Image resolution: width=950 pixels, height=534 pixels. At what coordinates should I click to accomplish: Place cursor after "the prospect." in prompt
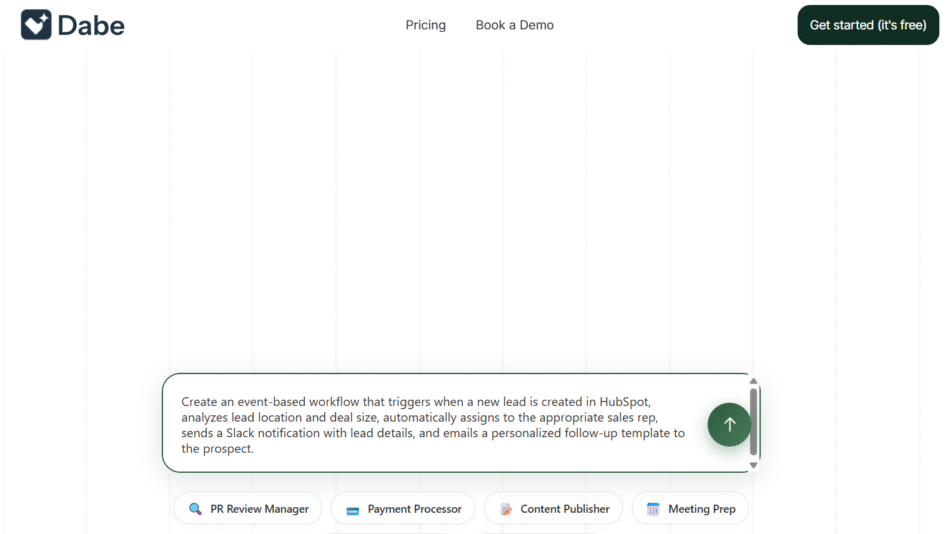click(x=256, y=450)
